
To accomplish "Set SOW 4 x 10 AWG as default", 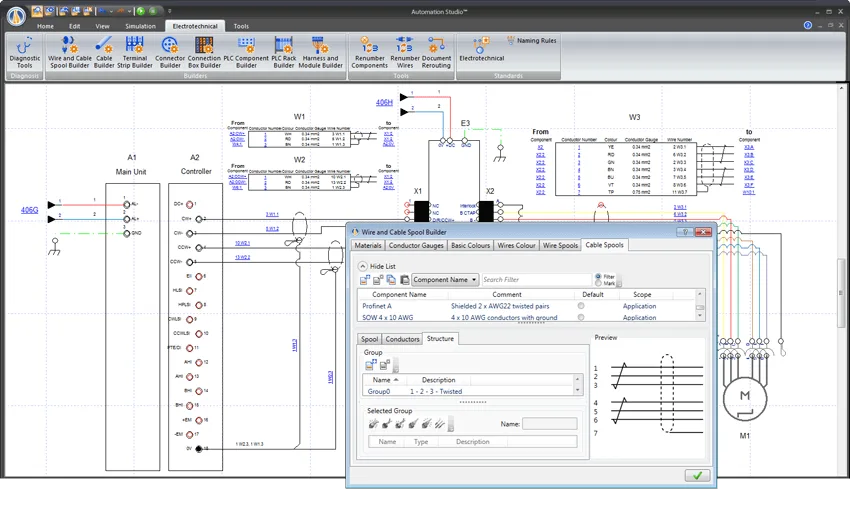I will coord(581,317).
